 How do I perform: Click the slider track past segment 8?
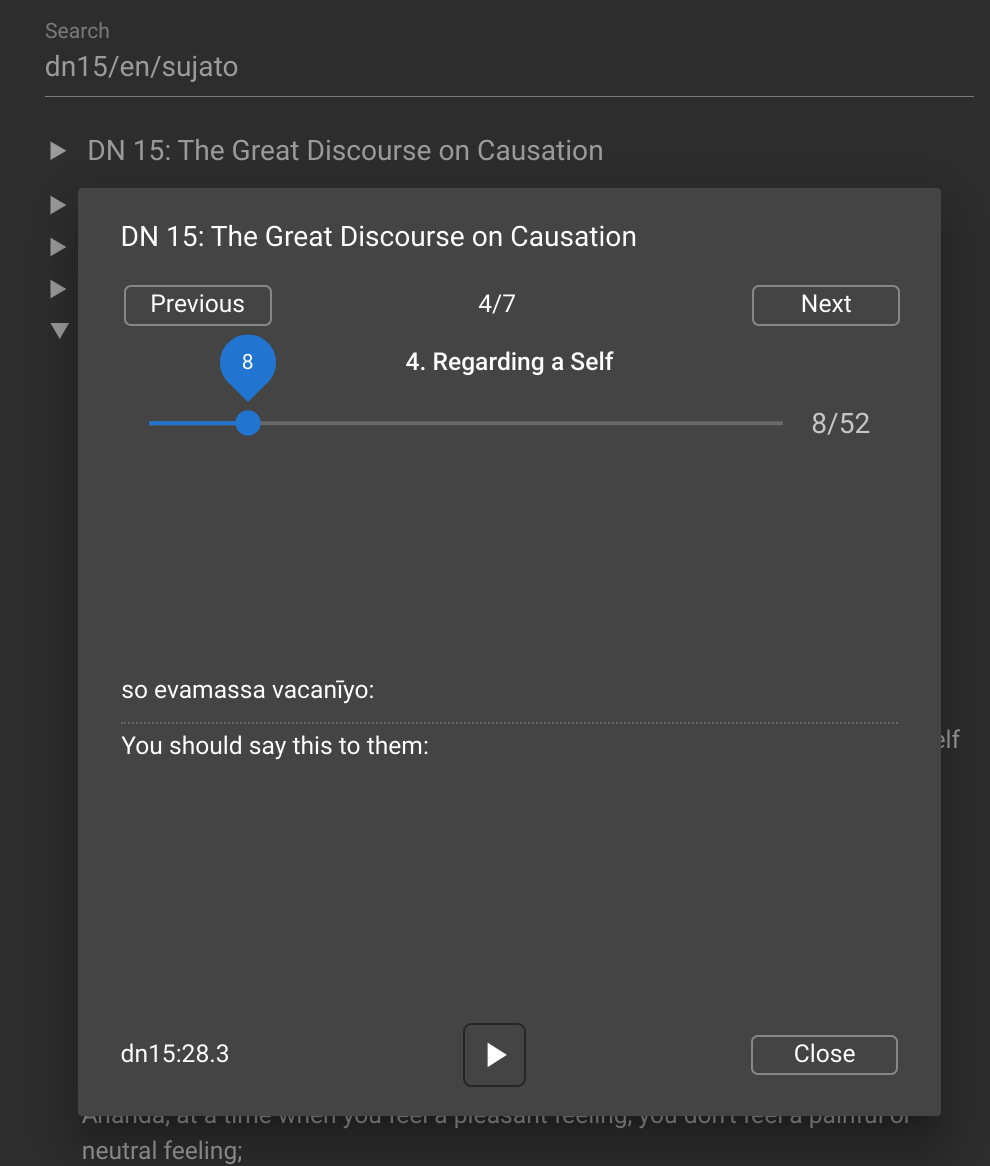pos(521,423)
